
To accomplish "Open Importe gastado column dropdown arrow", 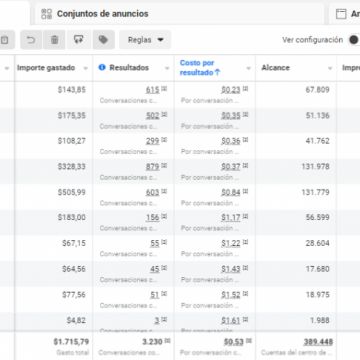I will (86, 68).
